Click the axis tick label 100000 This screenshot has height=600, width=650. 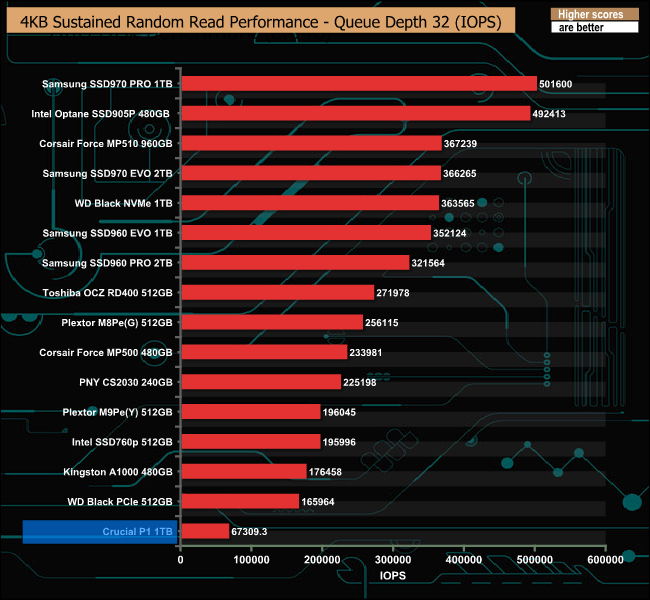[x=251, y=560]
